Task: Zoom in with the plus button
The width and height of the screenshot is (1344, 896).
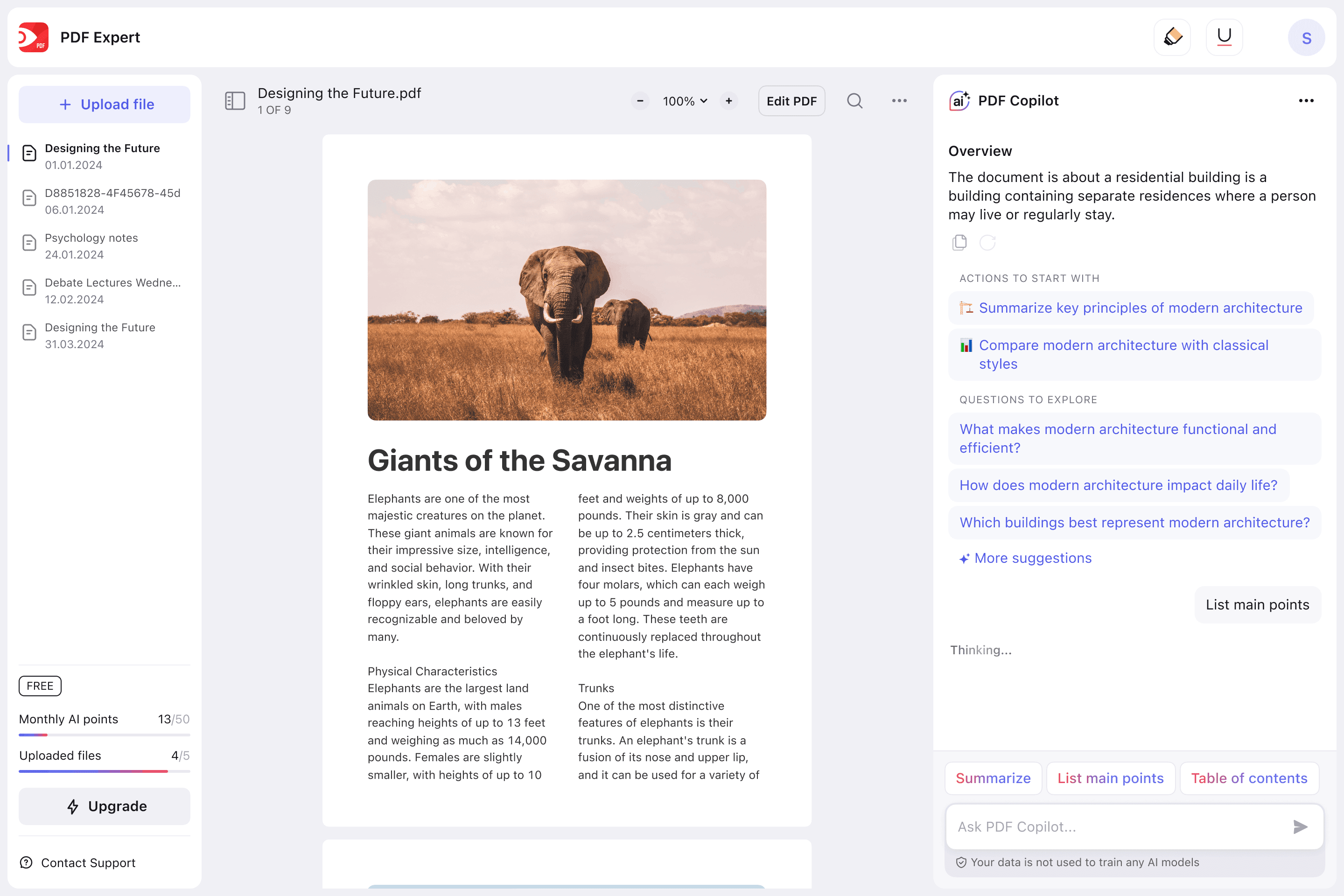Action: coord(728,101)
